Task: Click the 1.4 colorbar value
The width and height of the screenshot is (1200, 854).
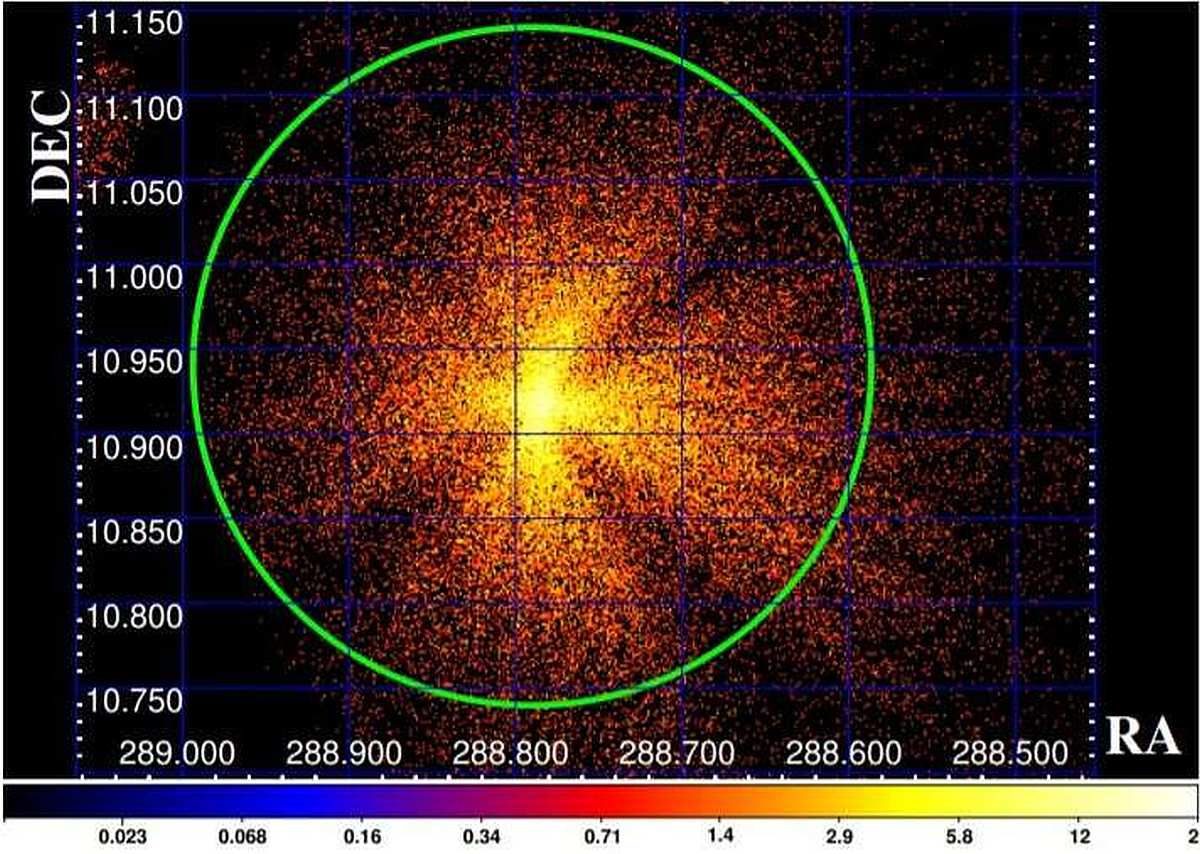Action: coord(721,836)
